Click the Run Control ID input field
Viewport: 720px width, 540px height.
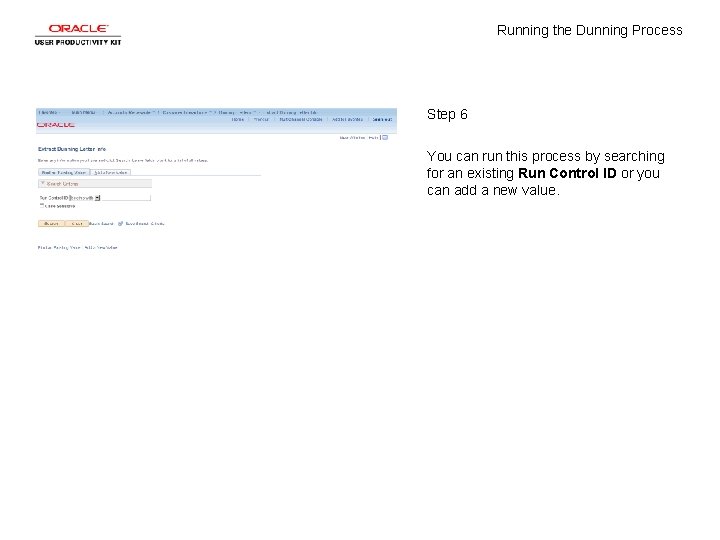(x=125, y=198)
